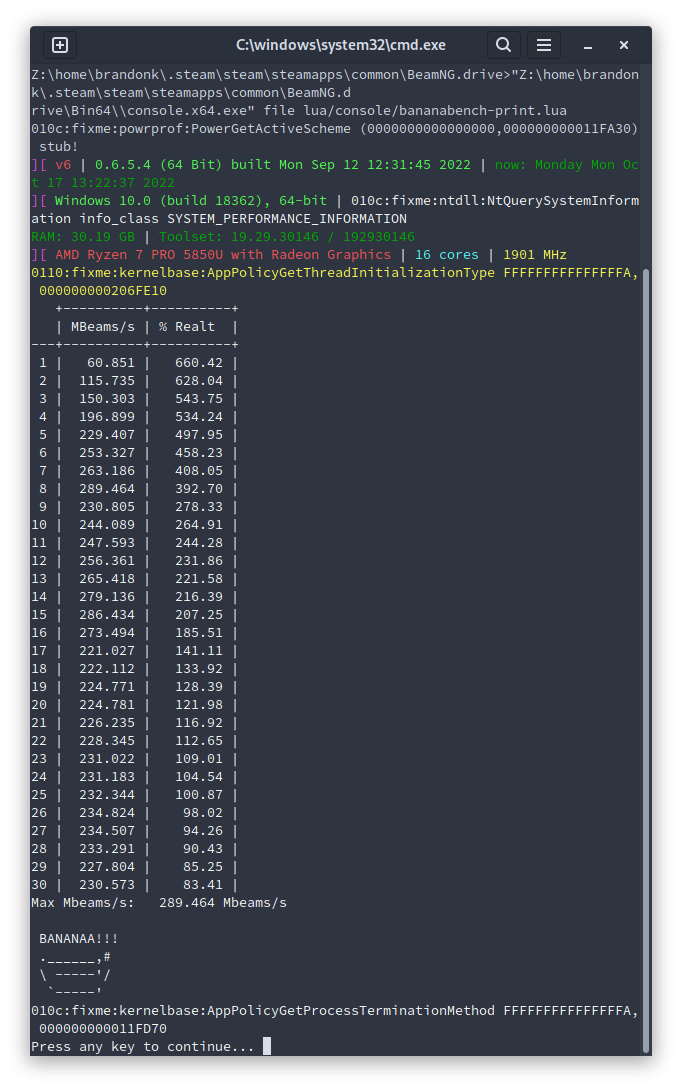Click the 265.418 value in row 13
The height and width of the screenshot is (1090, 682).
click(x=107, y=579)
